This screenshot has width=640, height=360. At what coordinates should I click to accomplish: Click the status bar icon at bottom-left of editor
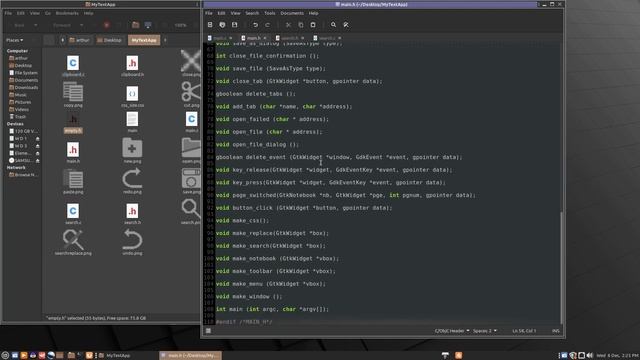click(x=208, y=331)
